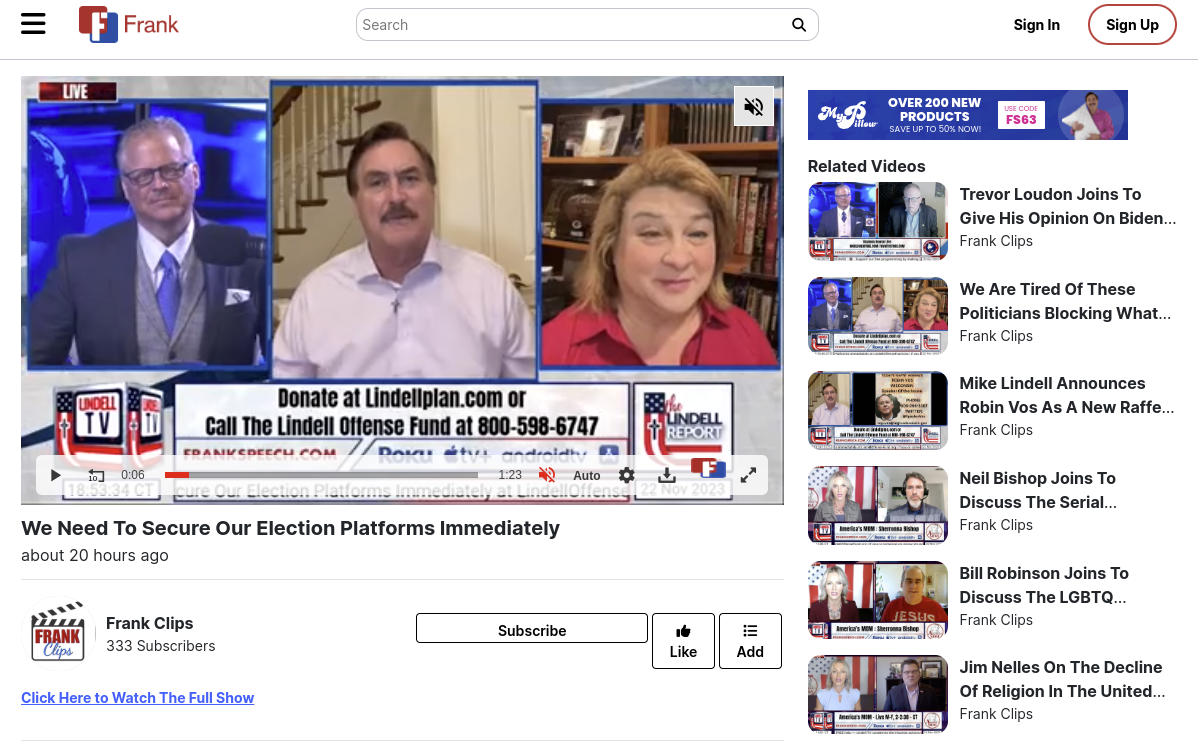Seek along the video progress bar
1198x743 pixels.
[x=322, y=475]
